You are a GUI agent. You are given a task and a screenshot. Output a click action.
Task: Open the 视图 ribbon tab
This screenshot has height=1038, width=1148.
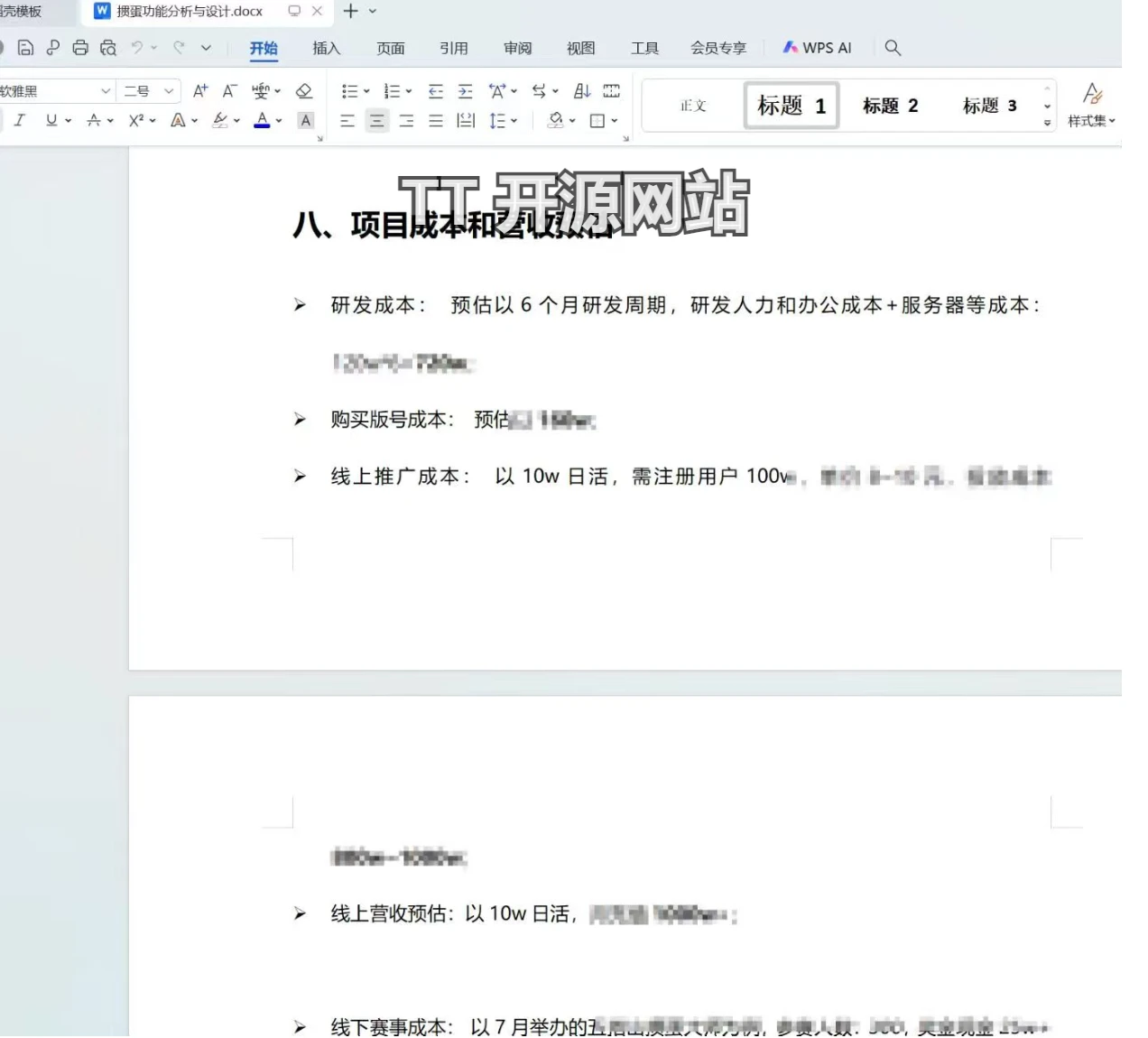pos(581,48)
